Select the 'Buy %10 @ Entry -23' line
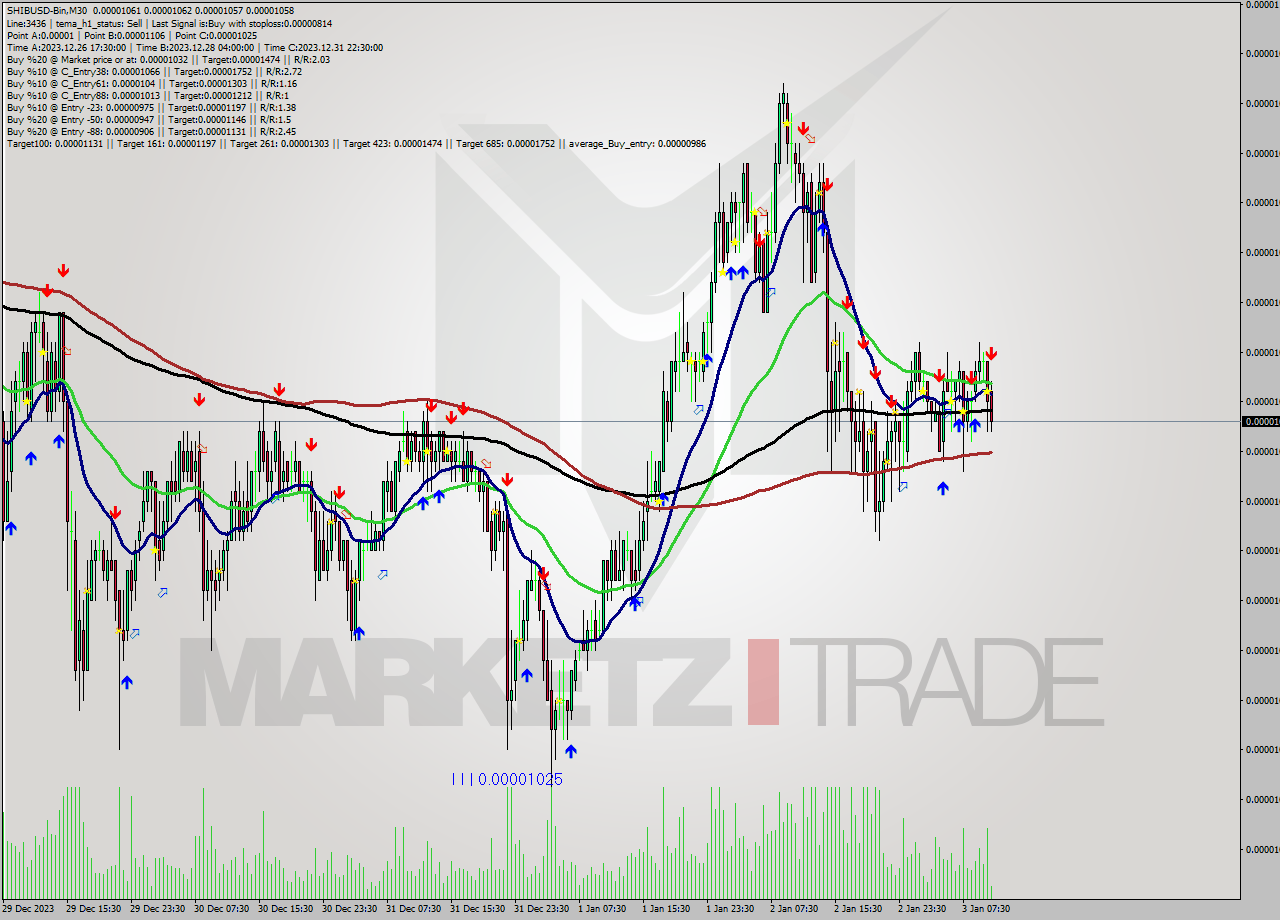 (x=149, y=107)
